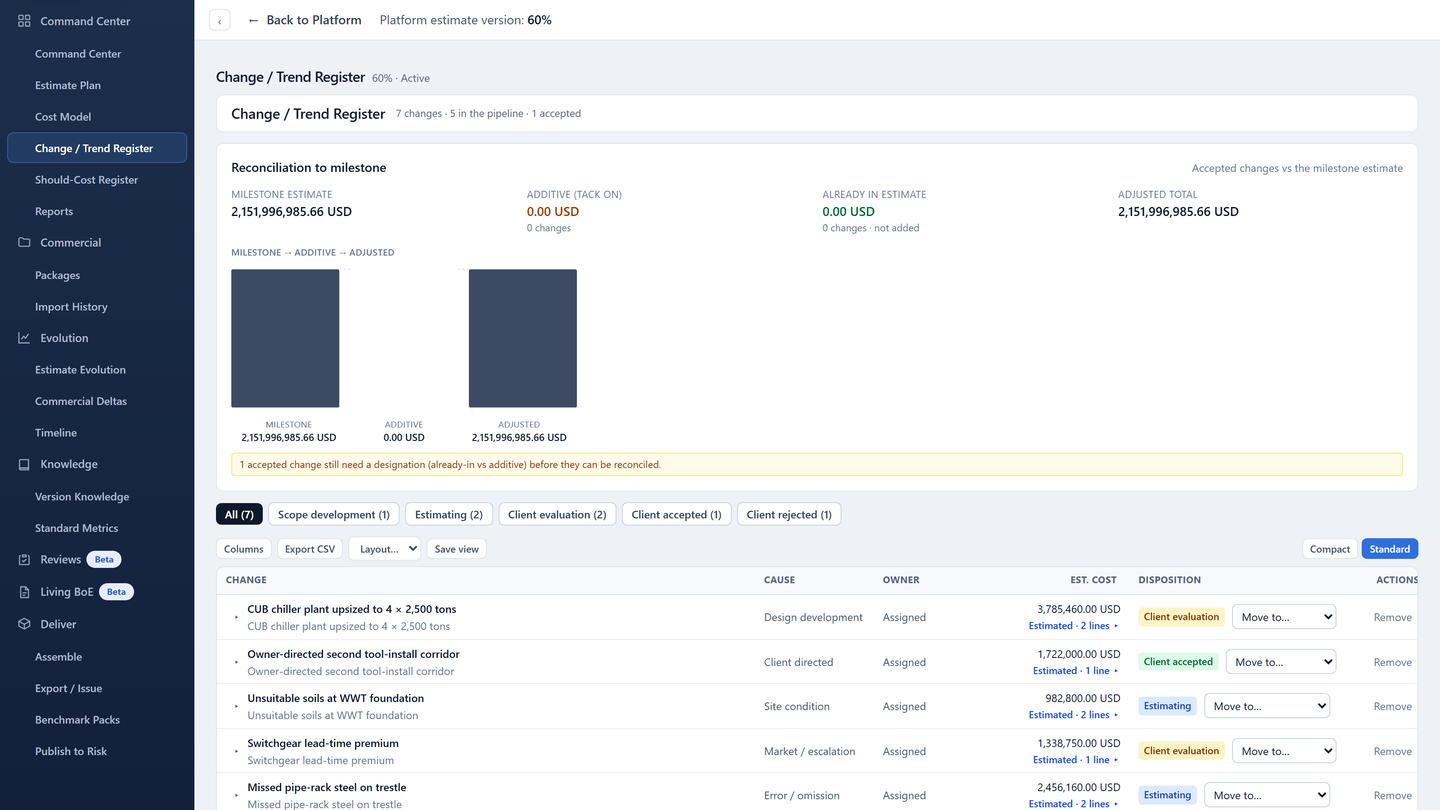Image resolution: width=1440 pixels, height=810 pixels.
Task: Click the Knowledge book icon
Action: (24, 464)
